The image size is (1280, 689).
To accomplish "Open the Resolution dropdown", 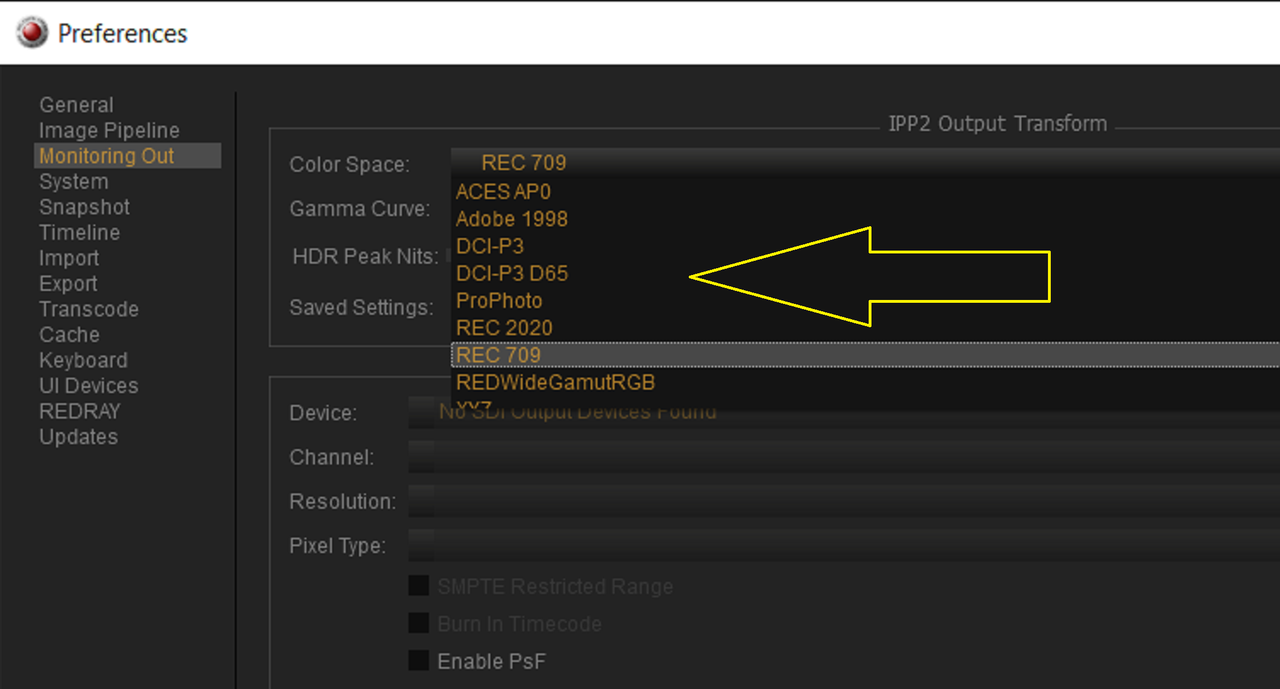I will point(844,501).
